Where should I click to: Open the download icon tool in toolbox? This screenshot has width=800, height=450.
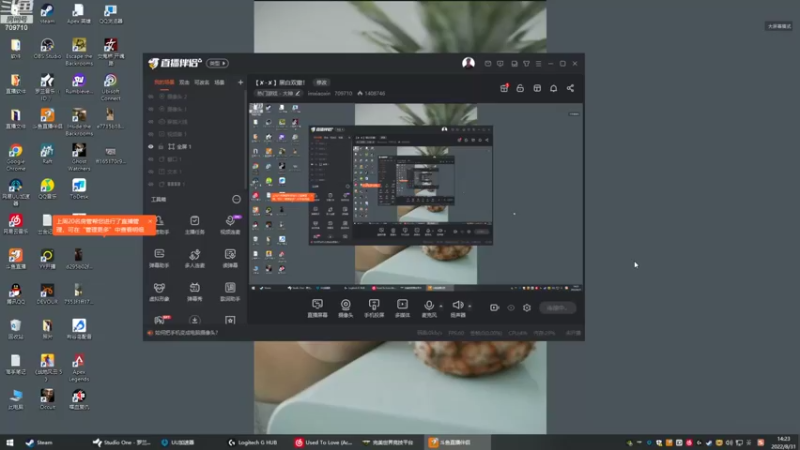tap(194, 320)
